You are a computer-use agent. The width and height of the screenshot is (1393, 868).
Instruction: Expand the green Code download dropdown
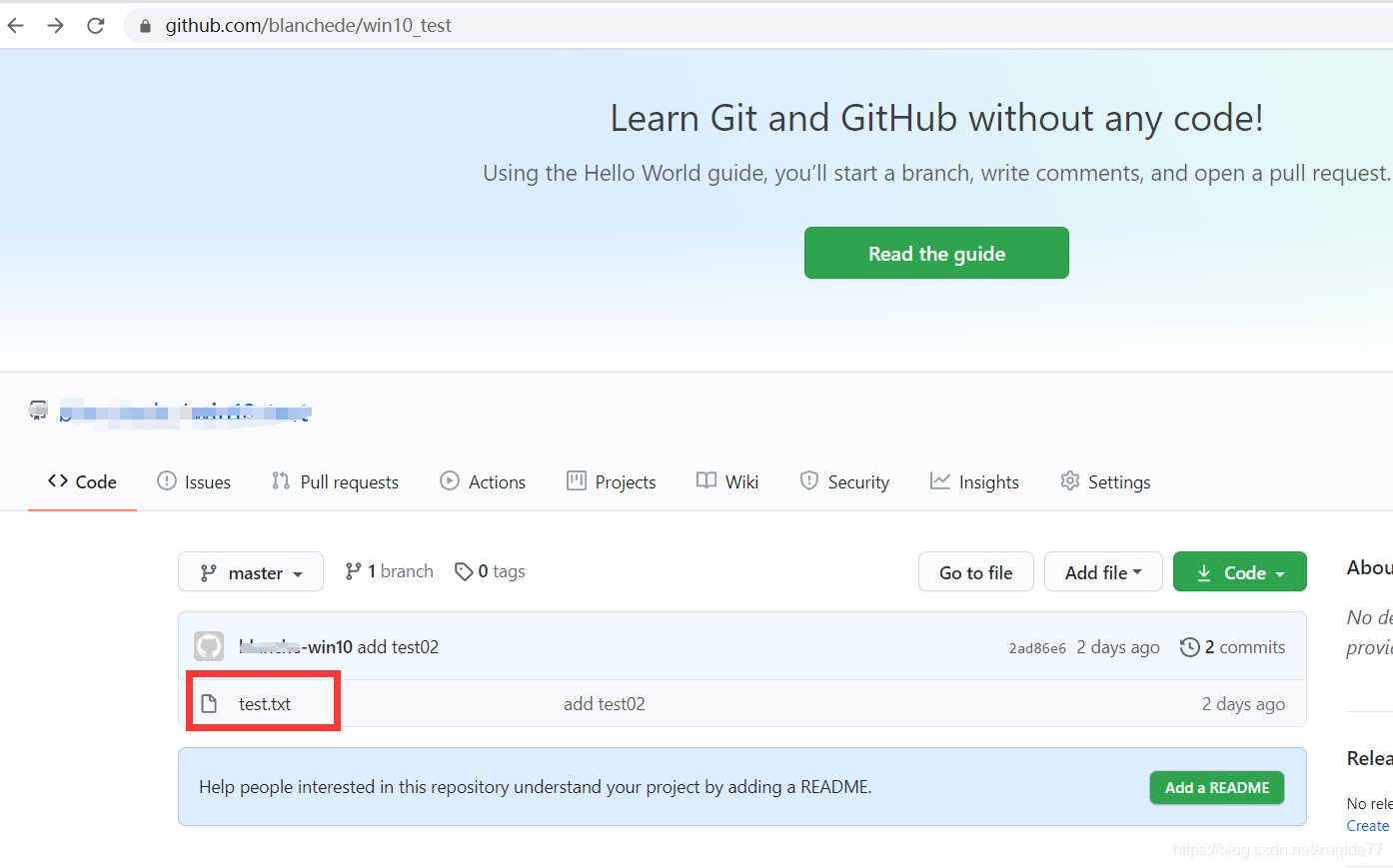(x=1240, y=572)
